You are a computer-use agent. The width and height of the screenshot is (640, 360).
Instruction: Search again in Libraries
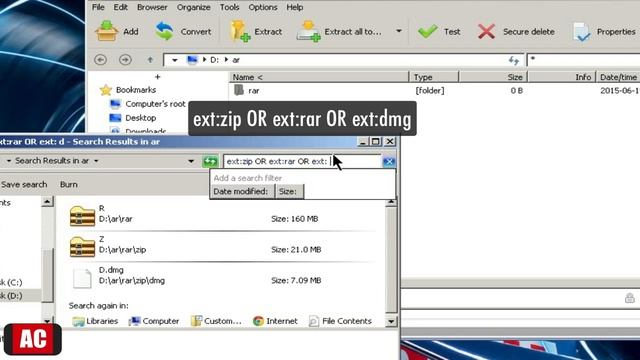click(95, 321)
